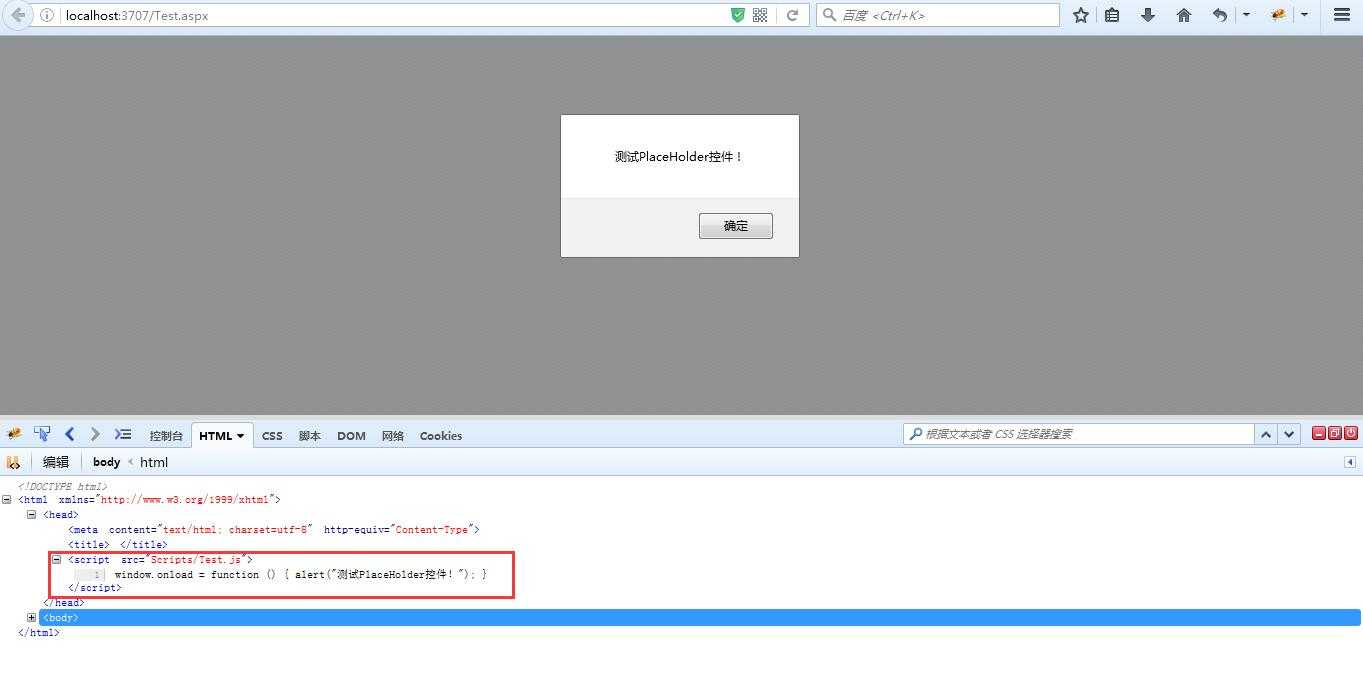Go to the home page icon
Image resolution: width=1363 pixels, height=692 pixels.
(x=1184, y=15)
